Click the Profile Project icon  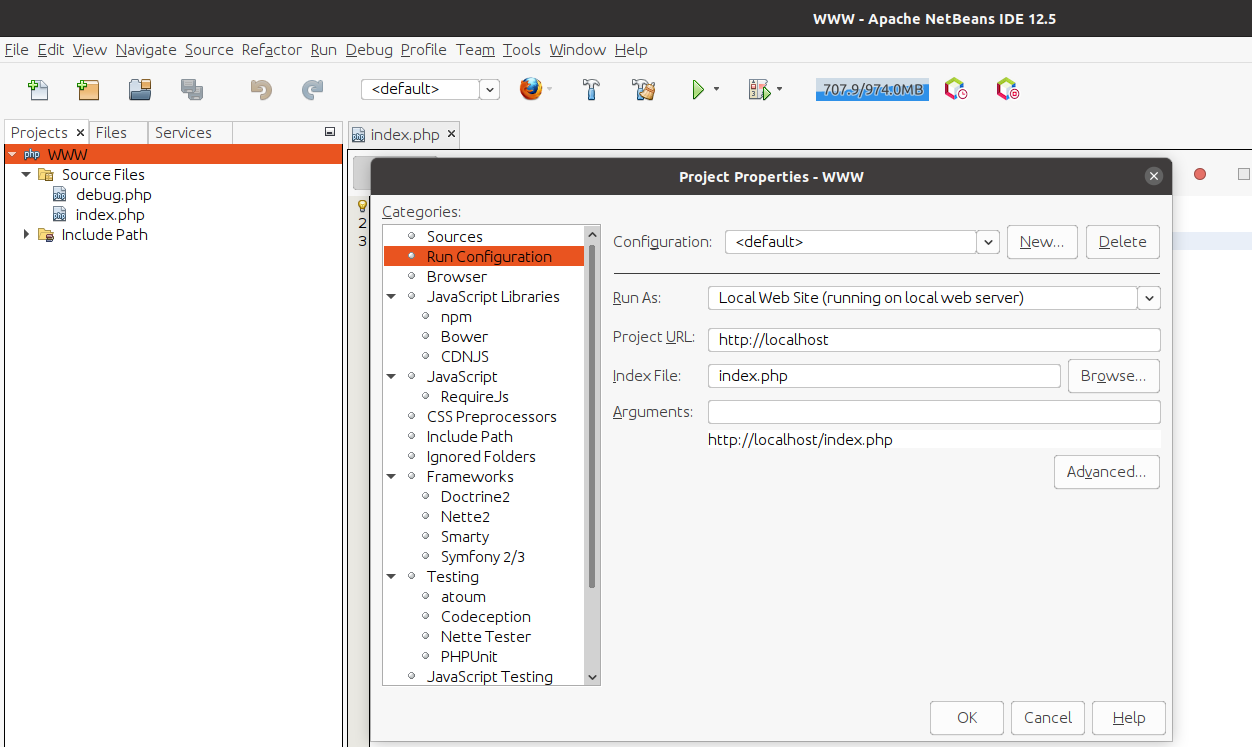click(956, 90)
